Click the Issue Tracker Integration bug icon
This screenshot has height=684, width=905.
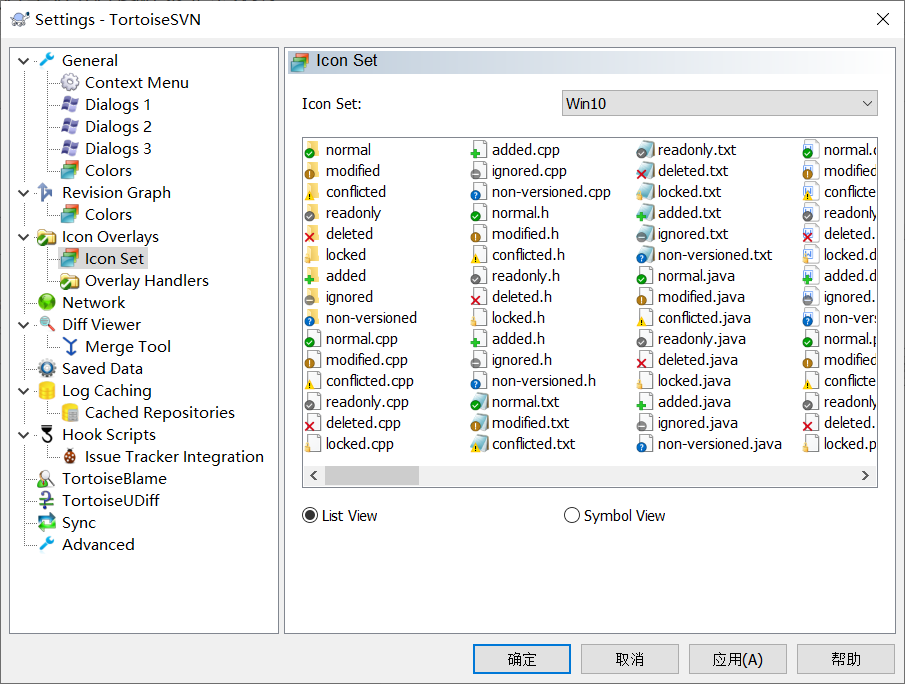pyautogui.click(x=70, y=457)
